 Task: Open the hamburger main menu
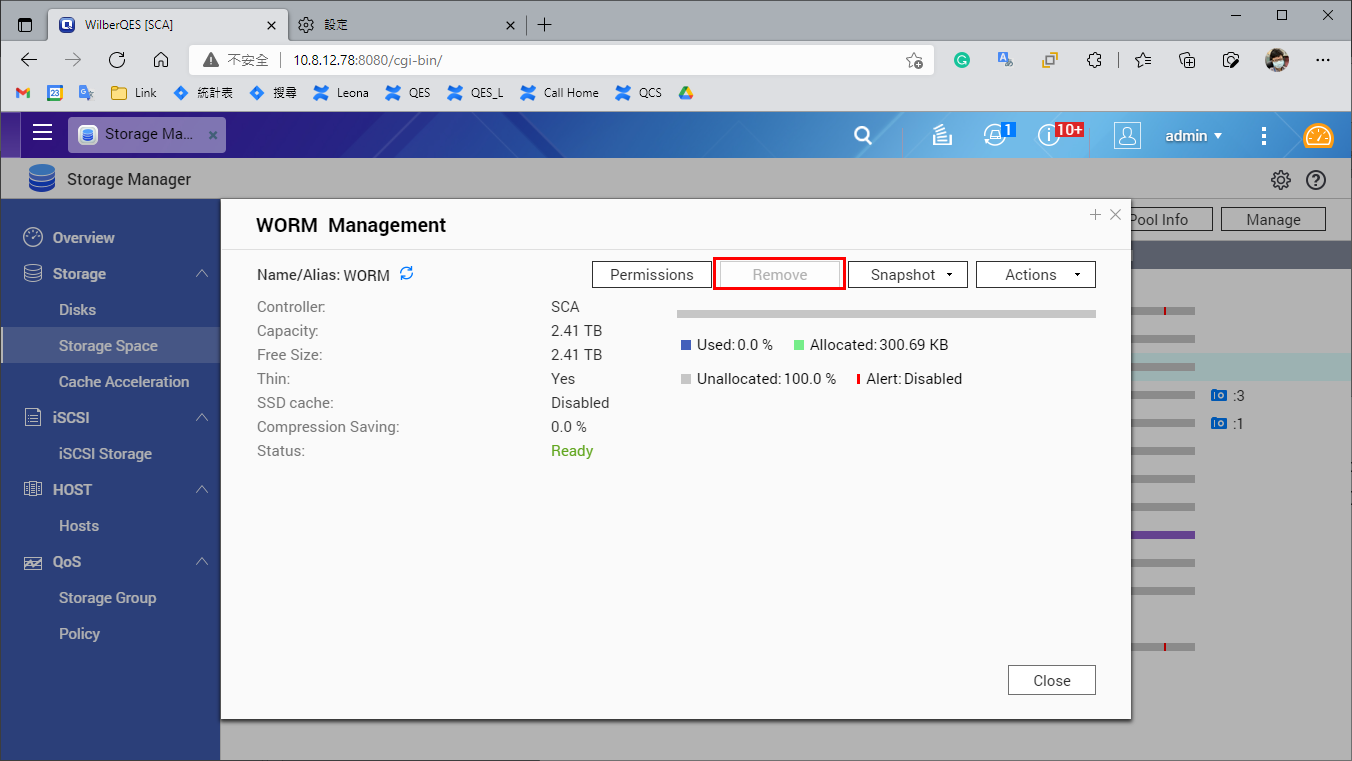tap(42, 134)
